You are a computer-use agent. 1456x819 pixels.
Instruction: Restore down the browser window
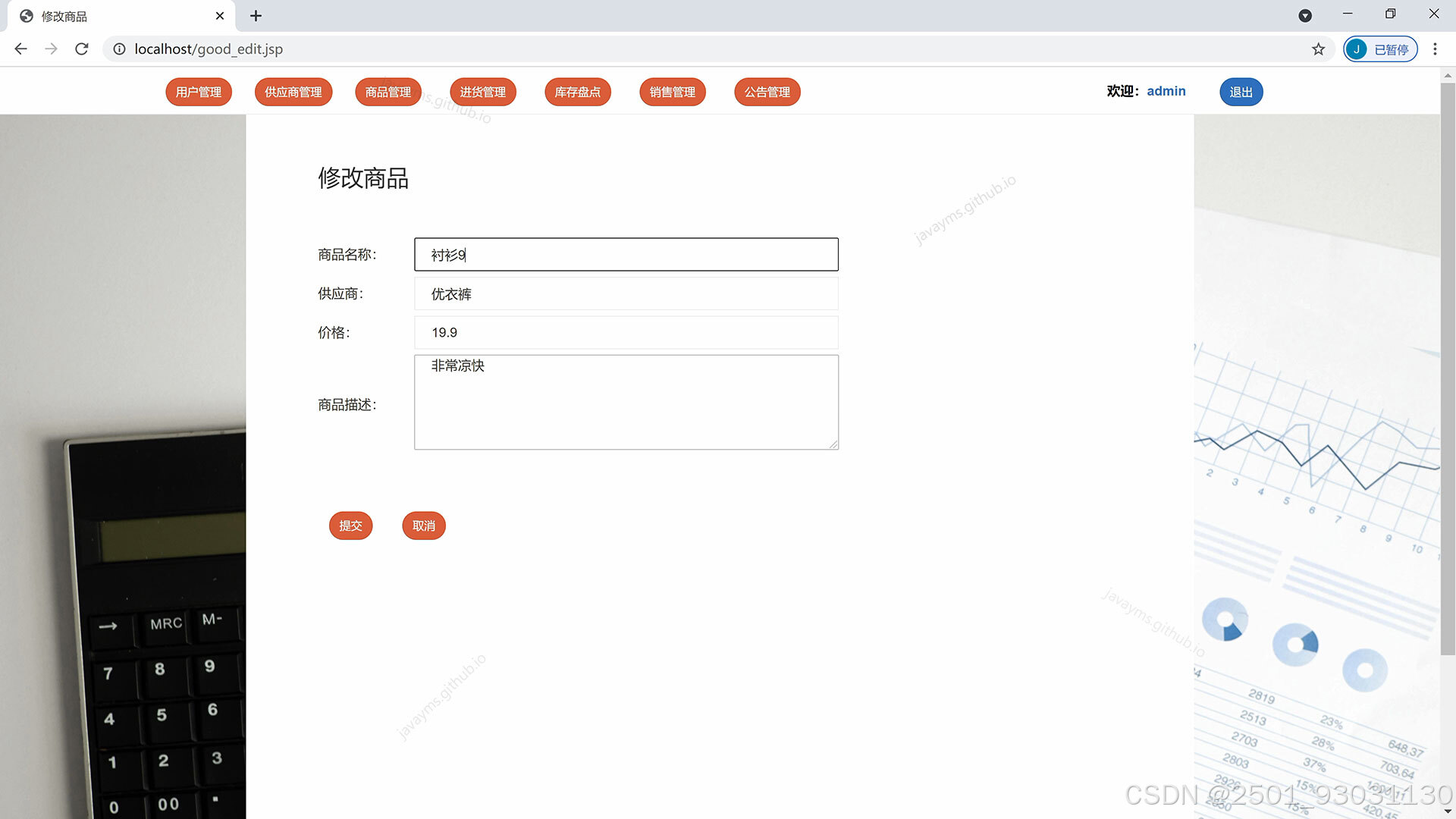click(1391, 14)
